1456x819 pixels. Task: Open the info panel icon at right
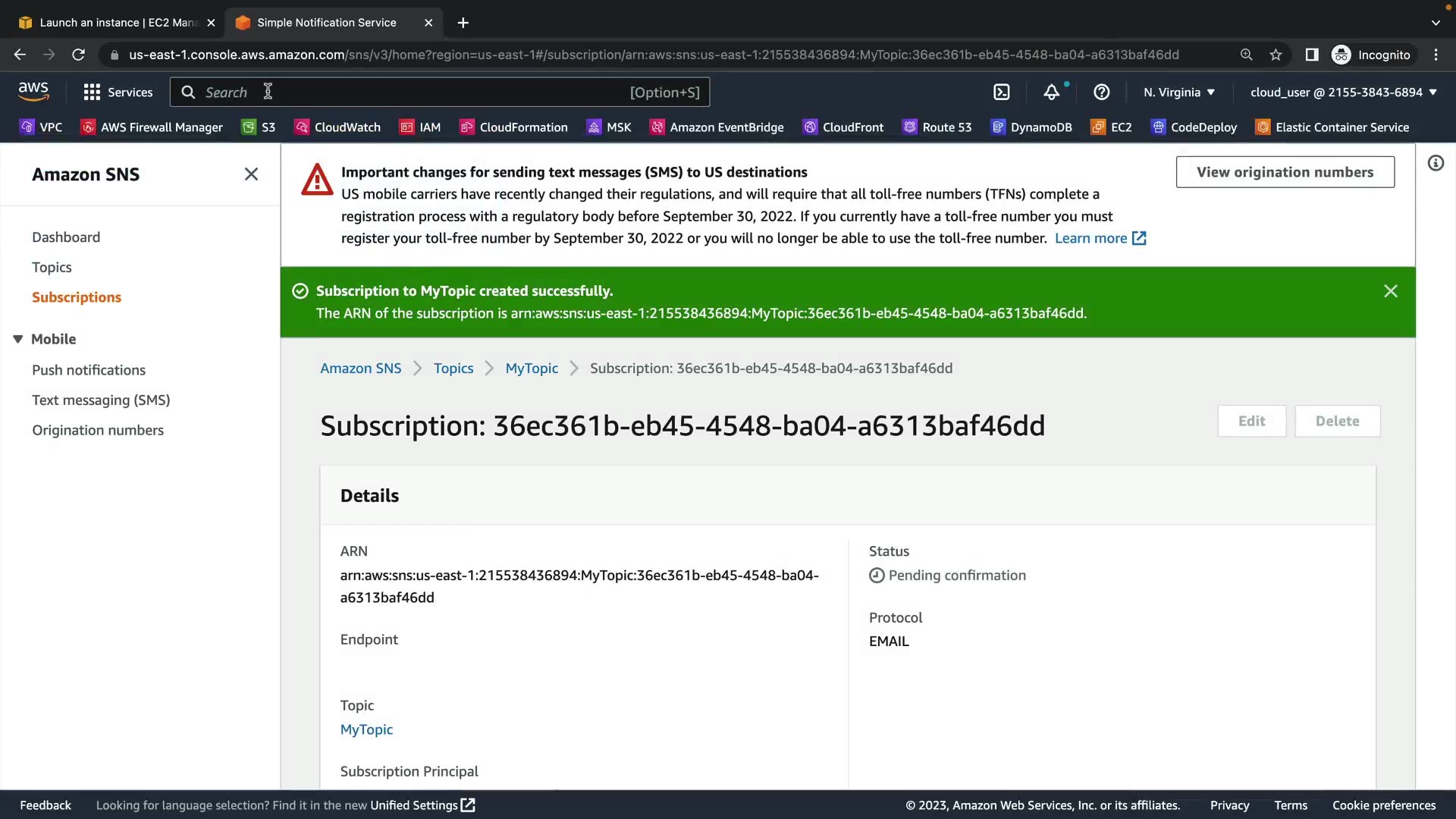point(1436,163)
